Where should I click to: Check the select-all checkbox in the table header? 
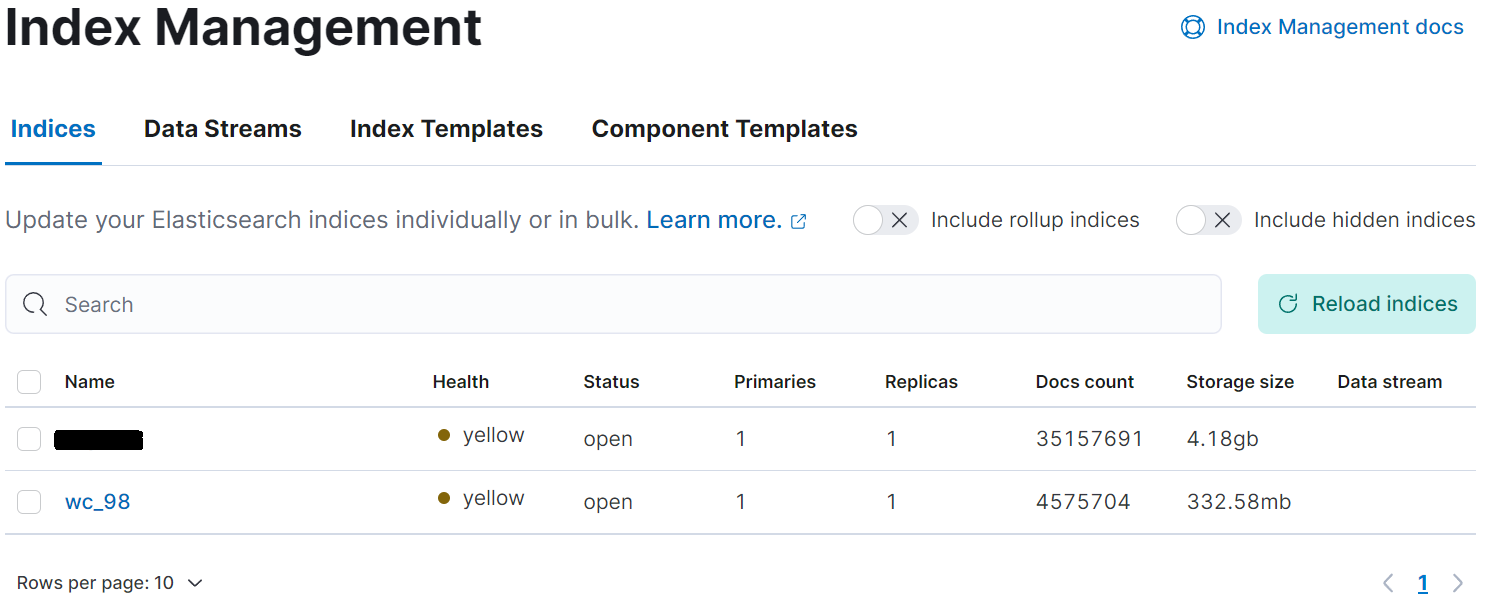pyautogui.click(x=29, y=381)
